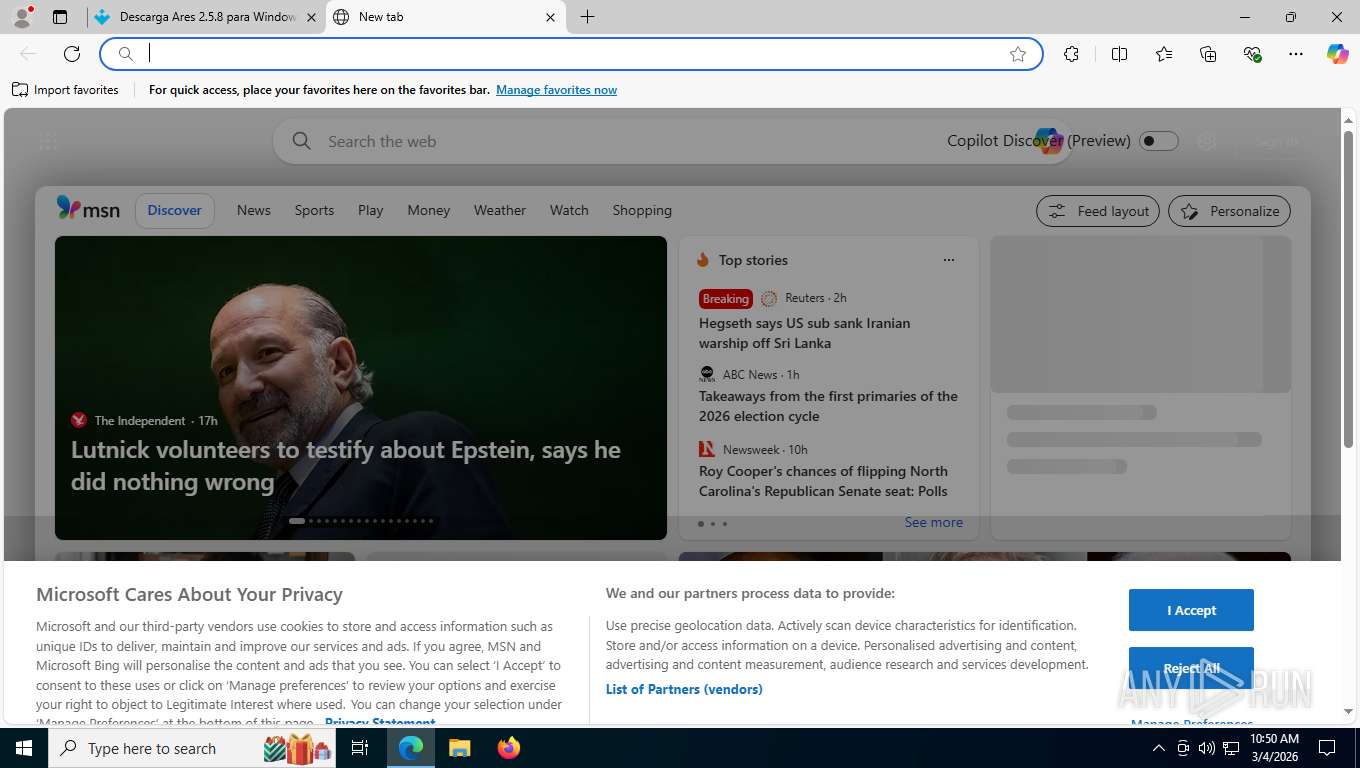1360x768 pixels.
Task: Open the Extensions puzzle icon
Action: click(1072, 54)
